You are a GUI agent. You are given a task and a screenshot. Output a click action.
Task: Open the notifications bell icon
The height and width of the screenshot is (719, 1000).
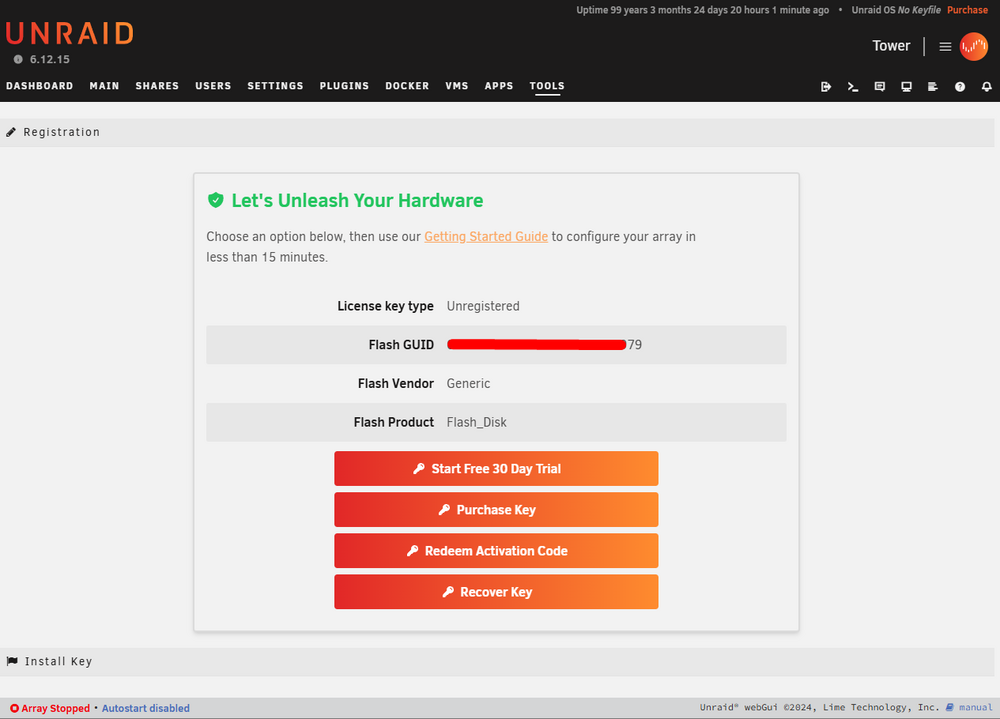(x=987, y=87)
